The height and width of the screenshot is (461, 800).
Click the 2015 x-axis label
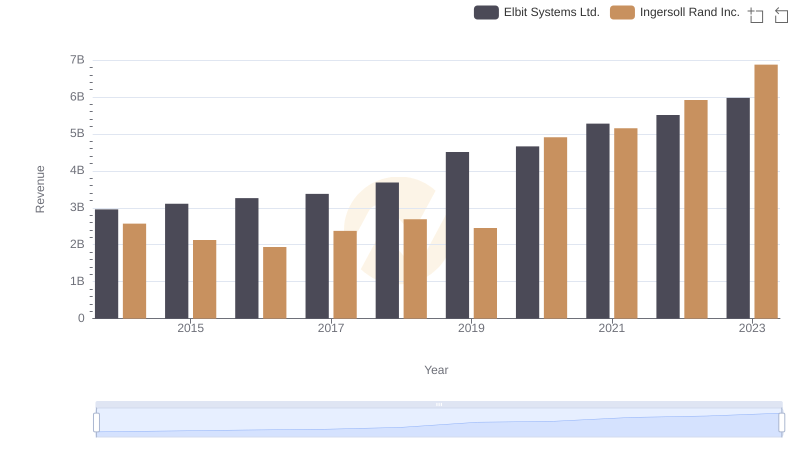click(190, 328)
